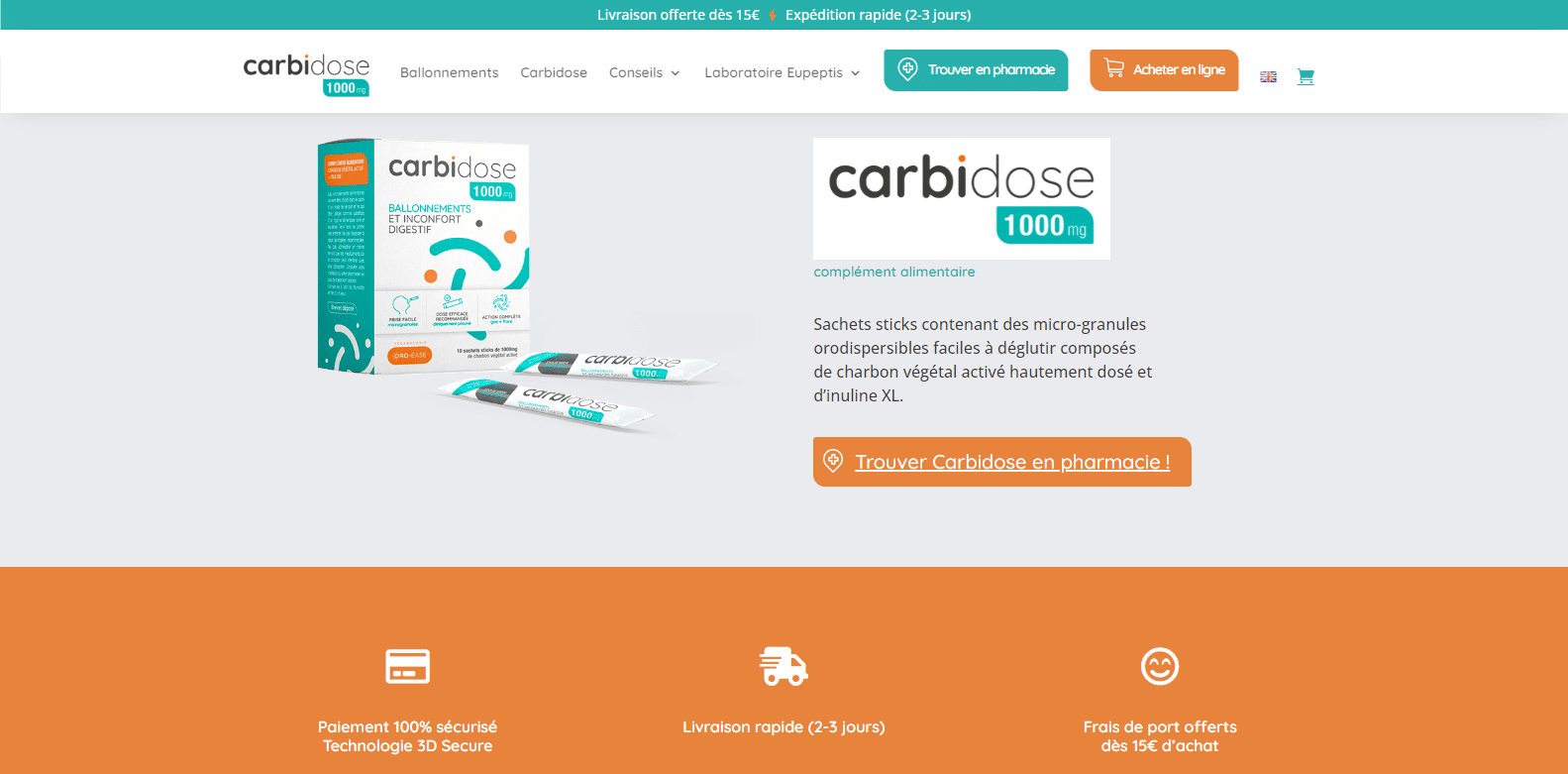Open the Conseils menu item
1568x774 pixels.
(636, 72)
